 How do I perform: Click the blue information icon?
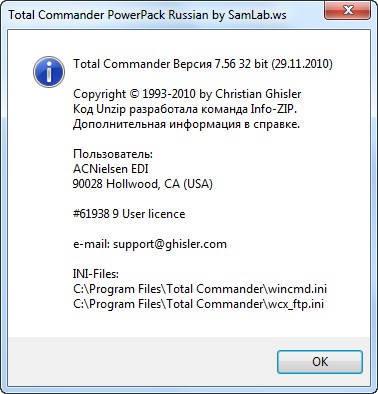click(x=49, y=72)
